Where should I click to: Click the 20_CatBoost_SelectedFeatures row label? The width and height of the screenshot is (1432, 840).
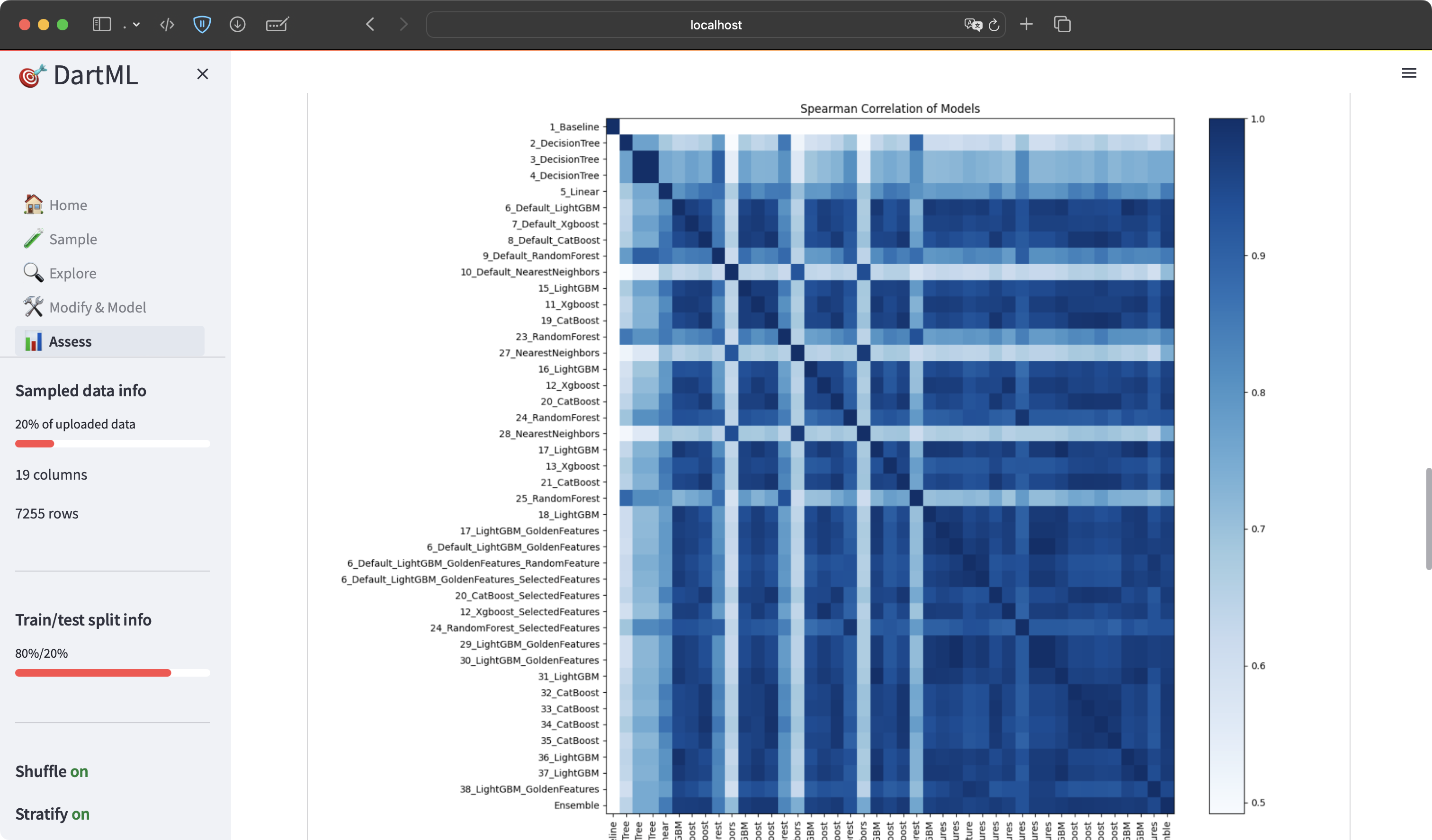[x=528, y=596]
